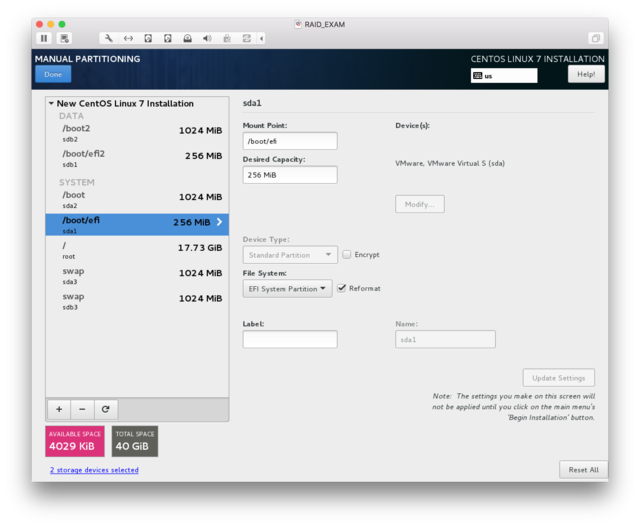Screen dimensions: 640x527
Task: Select the root / partition entry
Action: pos(137,250)
